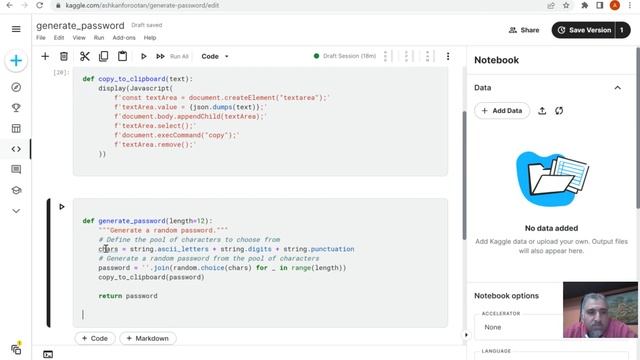
Task: Click the stacked-windows icon with yellow badge
Action: pos(16,349)
